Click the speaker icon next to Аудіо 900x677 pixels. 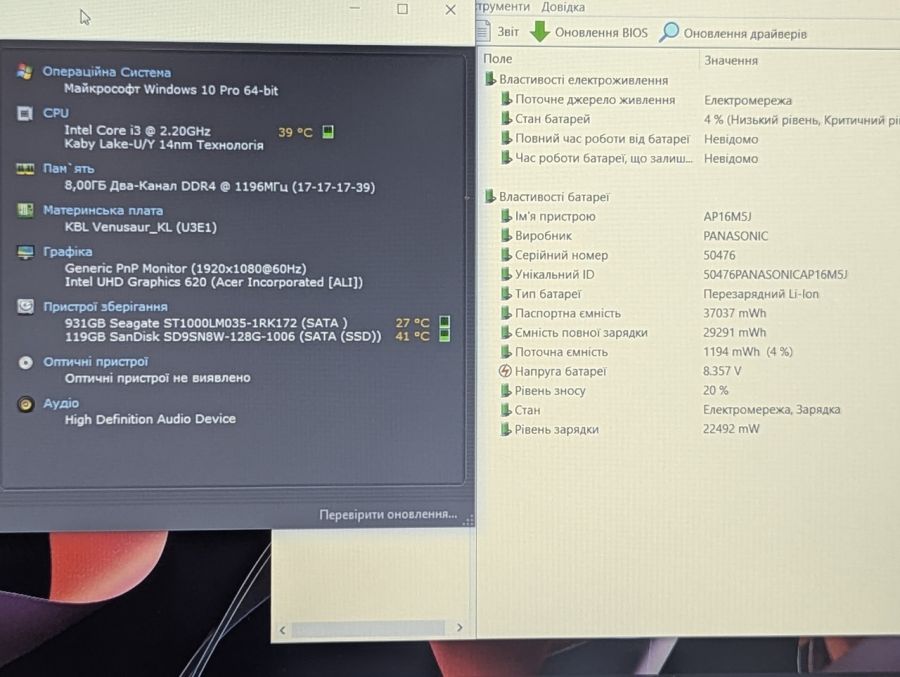tap(25, 404)
